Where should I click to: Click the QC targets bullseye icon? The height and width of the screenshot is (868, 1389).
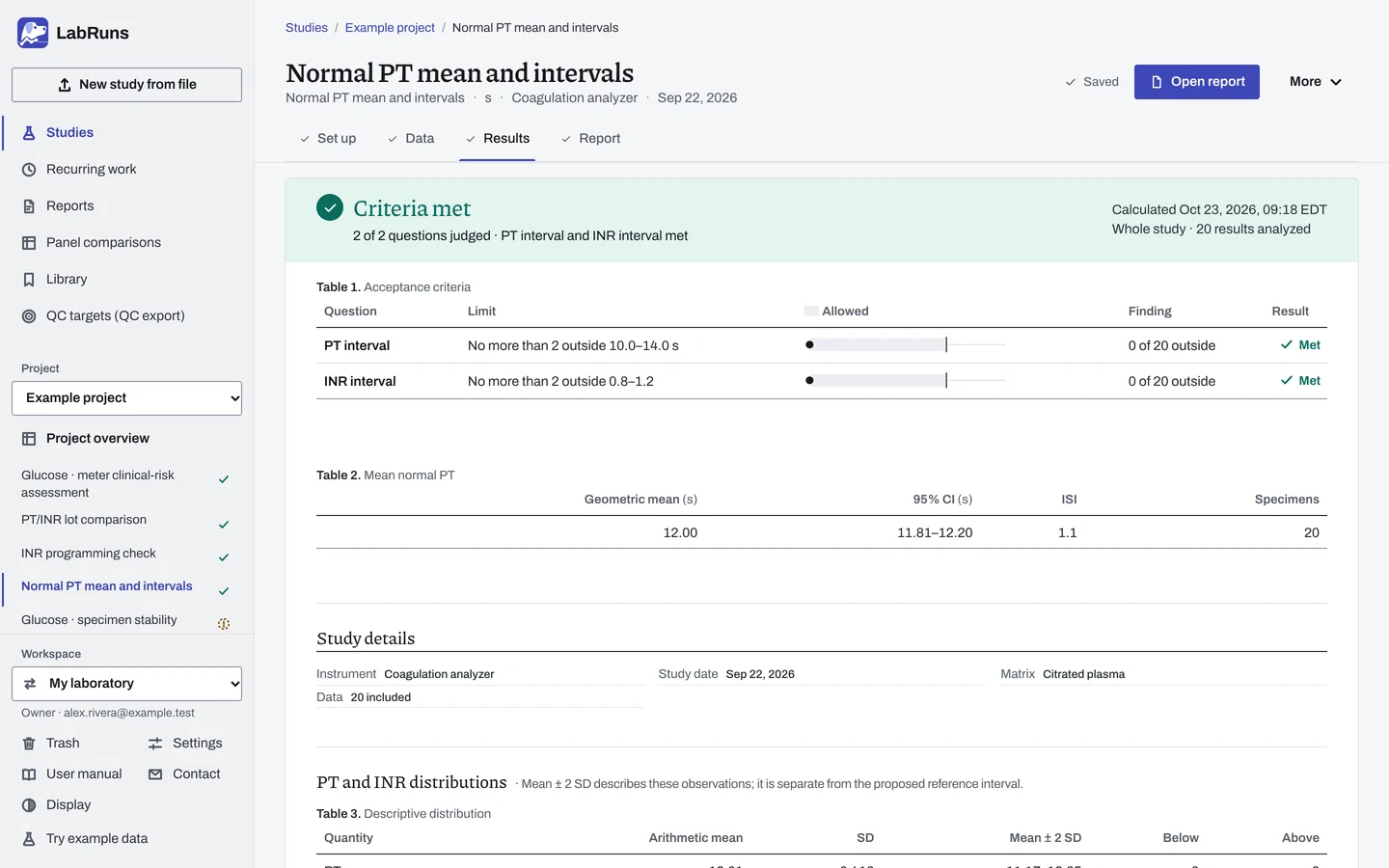click(x=29, y=316)
